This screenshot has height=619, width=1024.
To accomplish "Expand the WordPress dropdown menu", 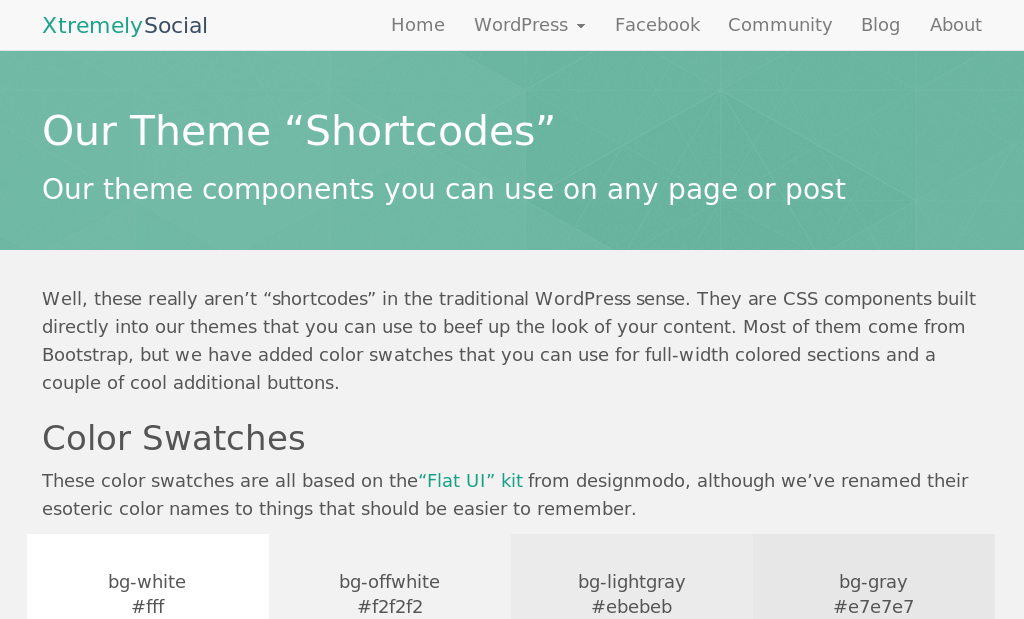I will pos(530,25).
